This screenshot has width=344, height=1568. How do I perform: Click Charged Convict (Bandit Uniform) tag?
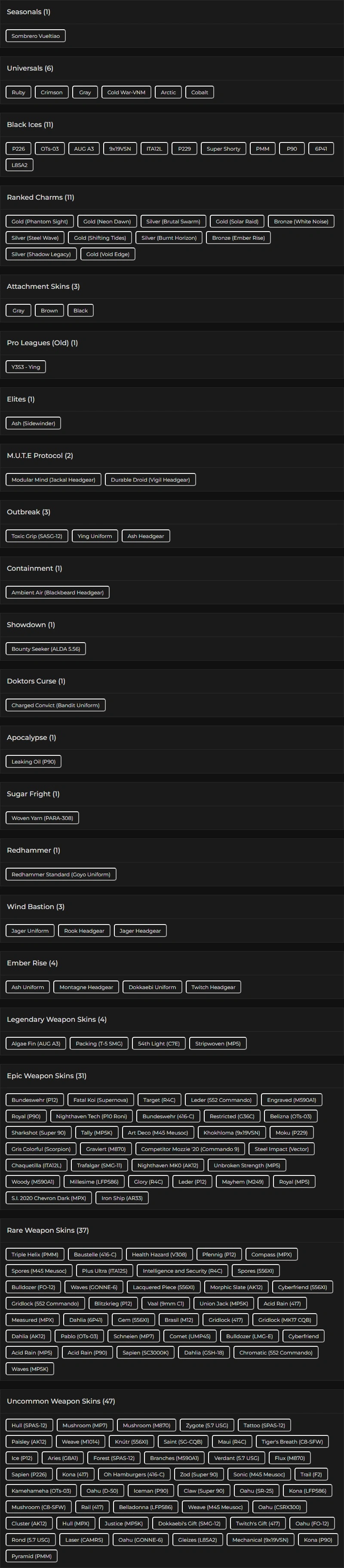click(55, 705)
